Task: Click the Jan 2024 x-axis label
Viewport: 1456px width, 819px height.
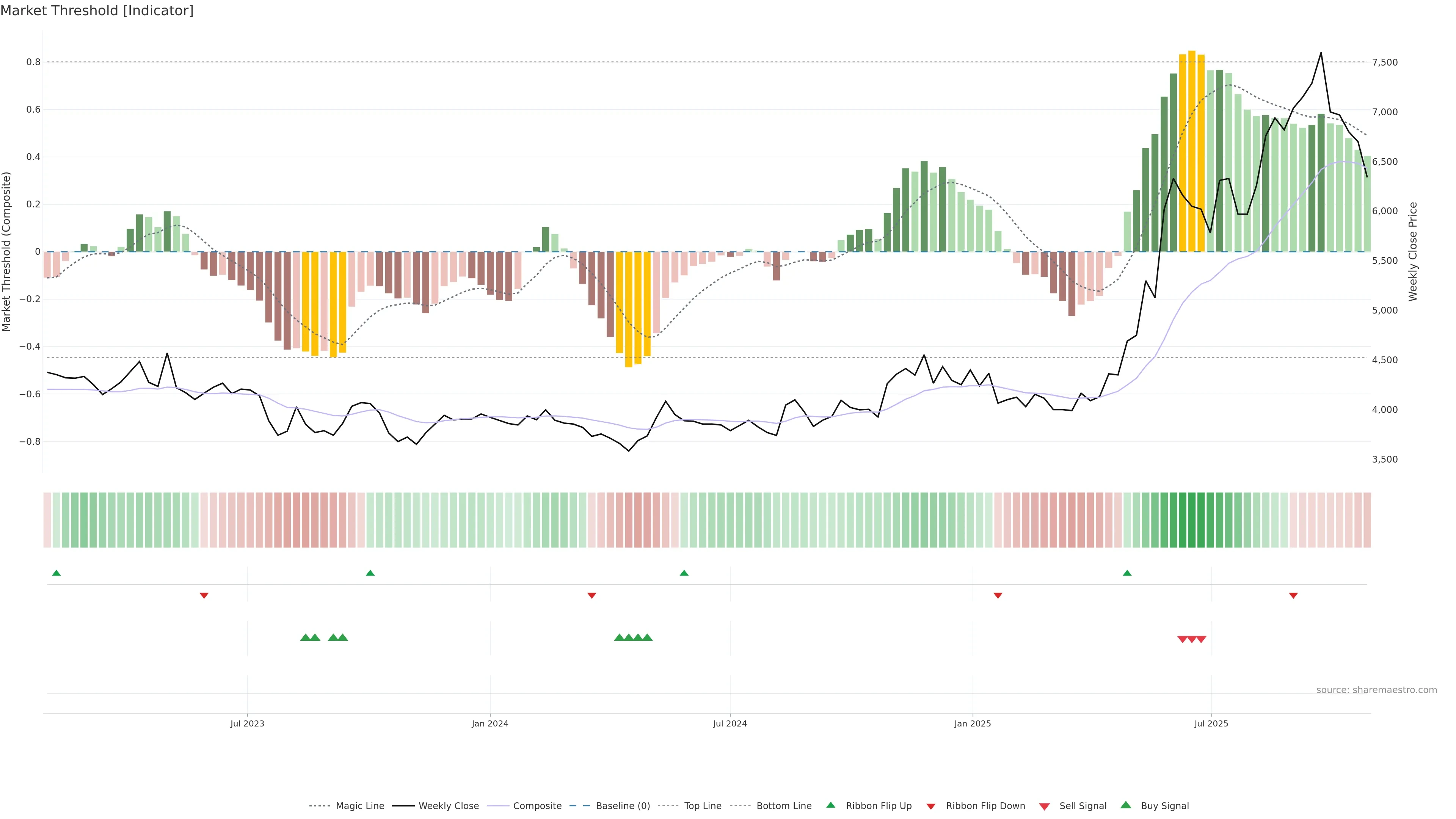Action: pyautogui.click(x=490, y=723)
